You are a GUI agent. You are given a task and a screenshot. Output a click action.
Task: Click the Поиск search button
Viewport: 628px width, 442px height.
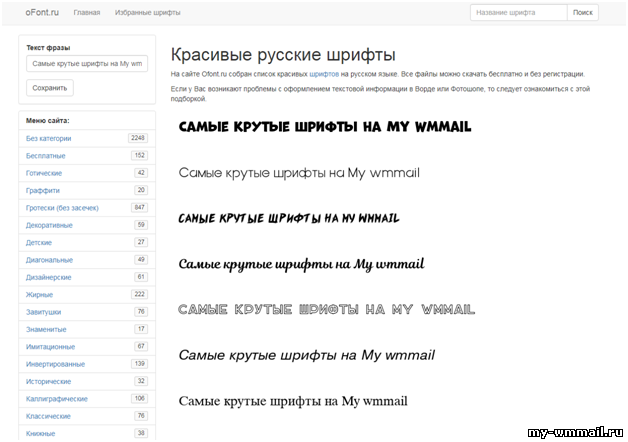[583, 12]
